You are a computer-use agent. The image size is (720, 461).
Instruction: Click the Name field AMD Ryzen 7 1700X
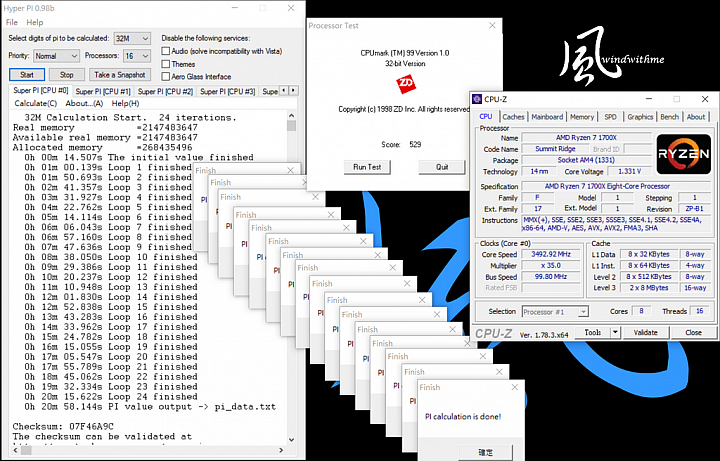tap(586, 137)
